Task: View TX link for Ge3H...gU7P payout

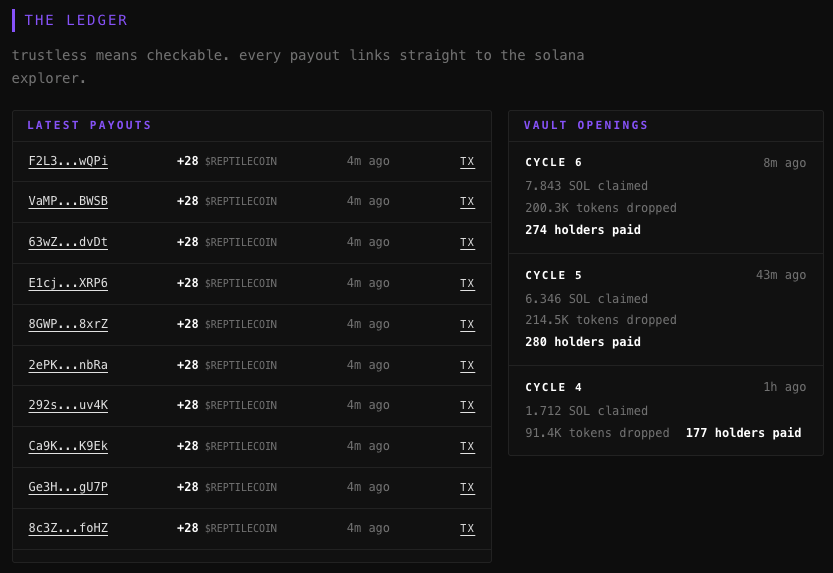Action: pos(467,488)
